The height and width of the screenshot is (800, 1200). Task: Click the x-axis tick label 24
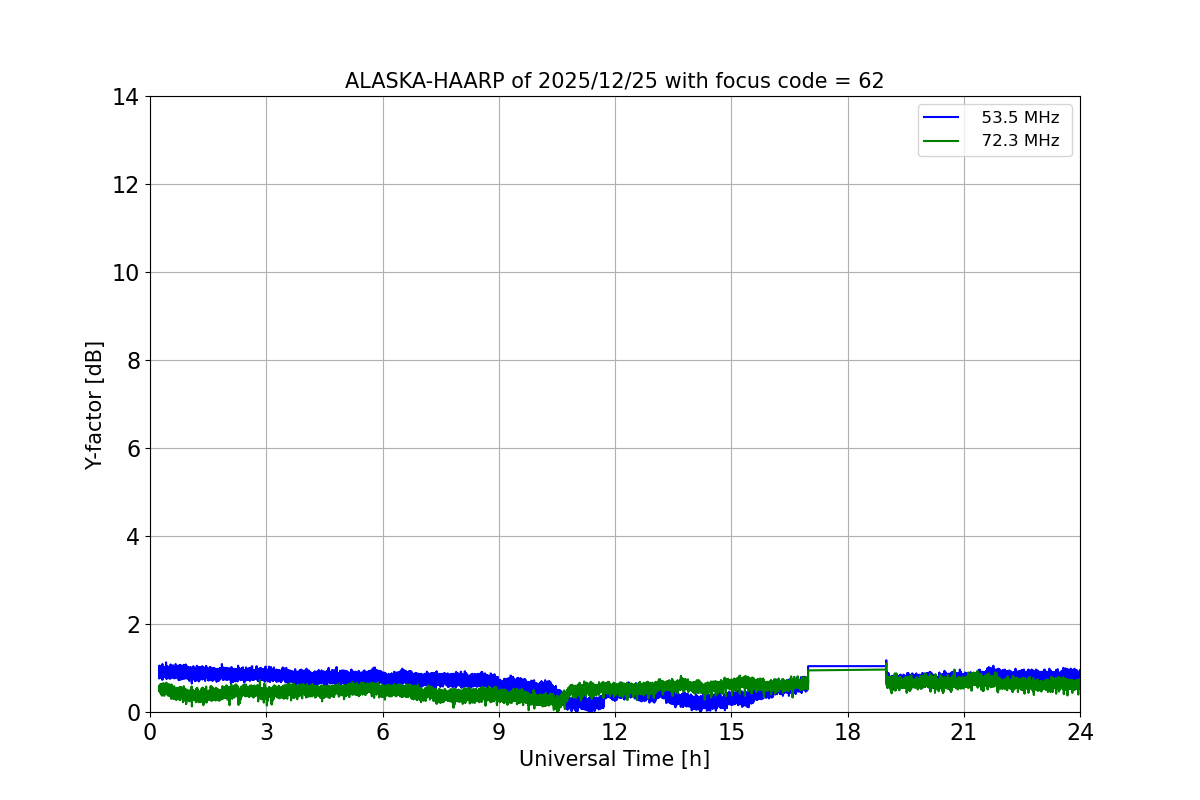pos(1080,731)
